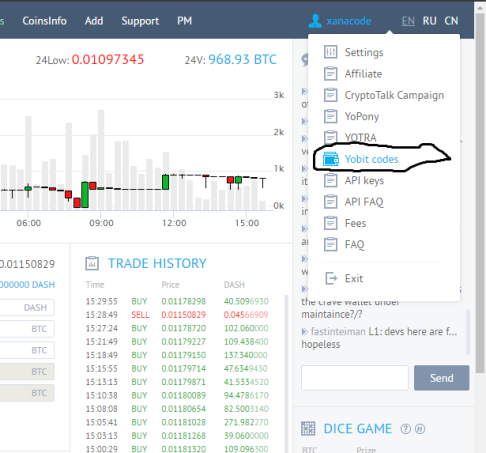Click trade amount 271.982270

coord(246,422)
